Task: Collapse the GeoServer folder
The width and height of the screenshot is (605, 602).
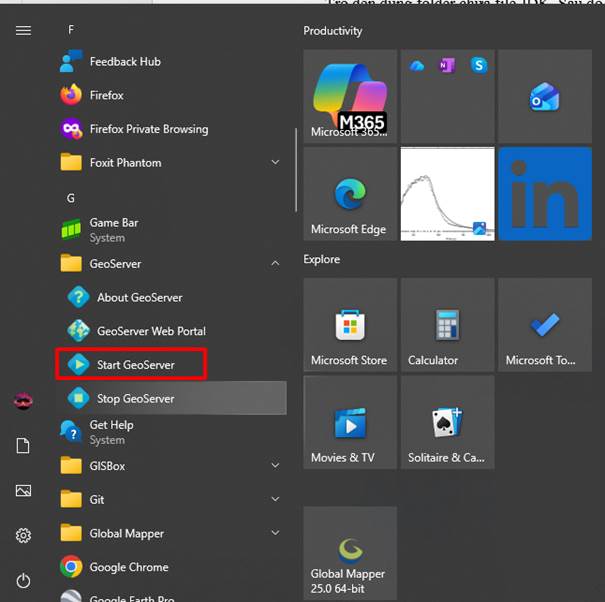Action: click(x=275, y=264)
